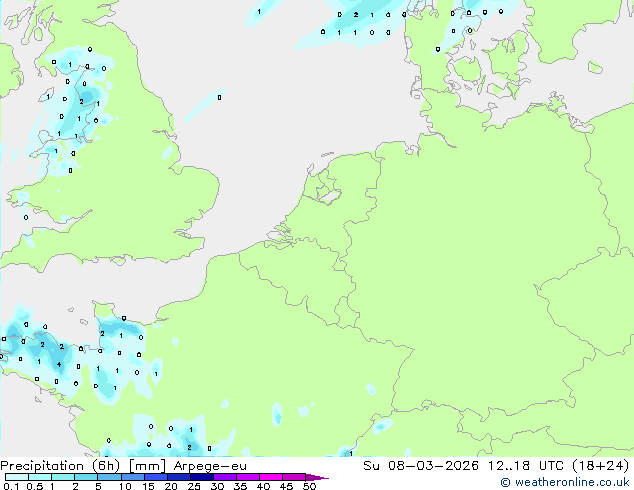634x490 pixels.
Task: Select the 0.5–1 mm legend color swatch
Action: coord(40,477)
